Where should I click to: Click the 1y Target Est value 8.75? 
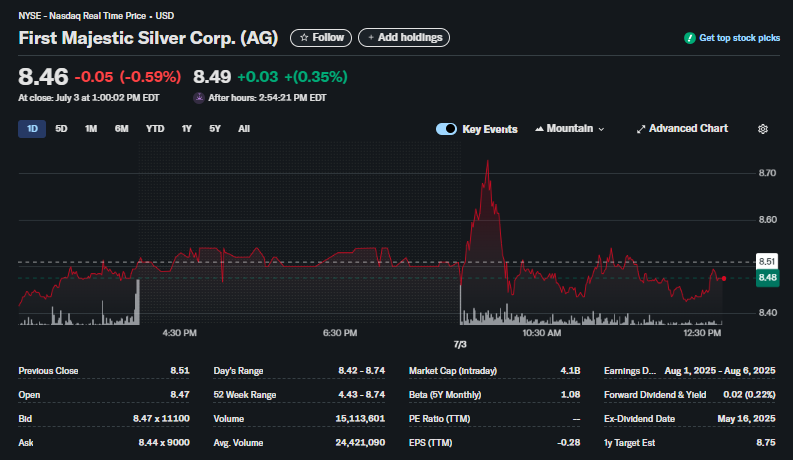tap(766, 442)
